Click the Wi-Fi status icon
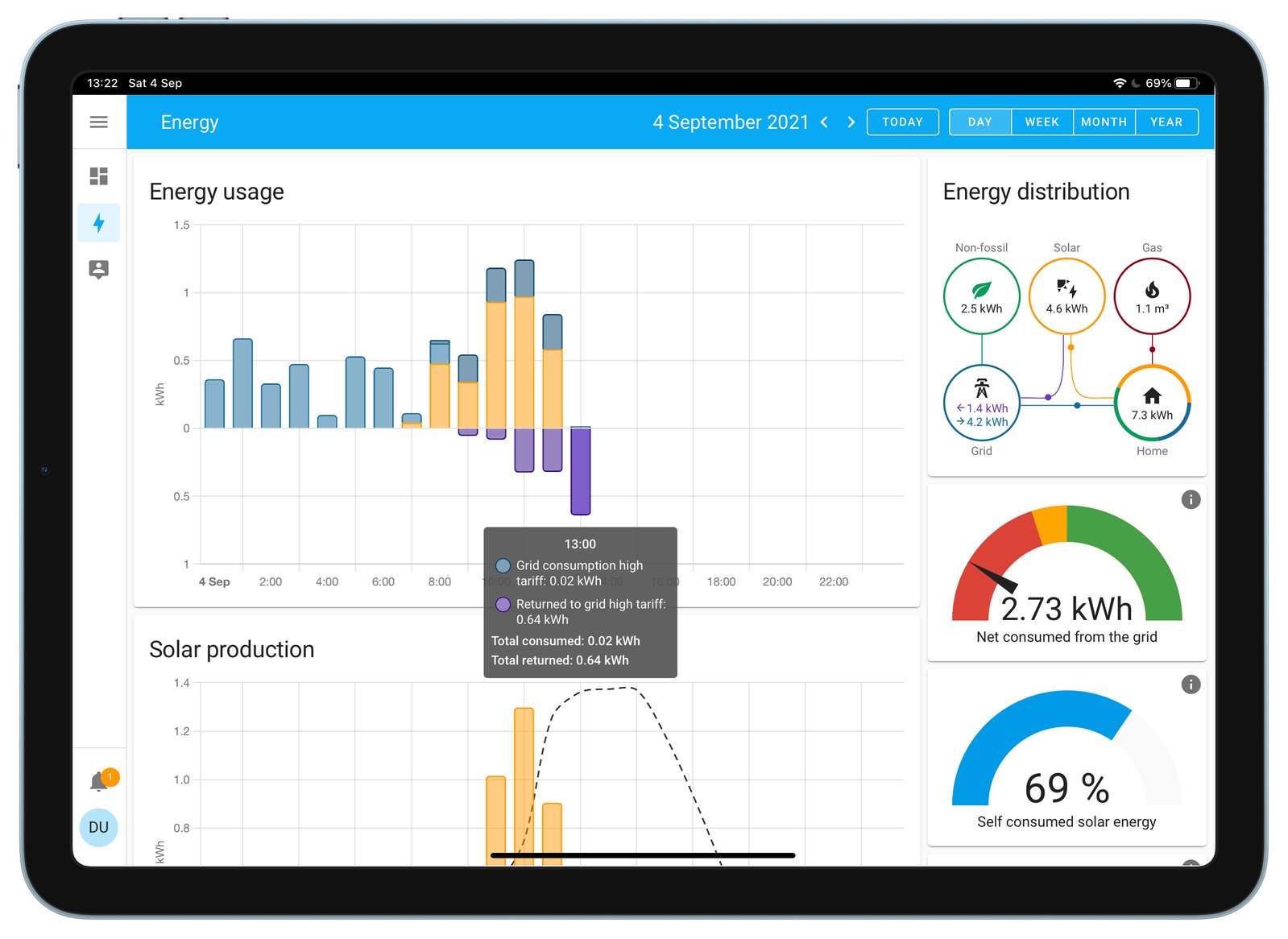The height and width of the screenshot is (939, 1288). tap(1119, 83)
